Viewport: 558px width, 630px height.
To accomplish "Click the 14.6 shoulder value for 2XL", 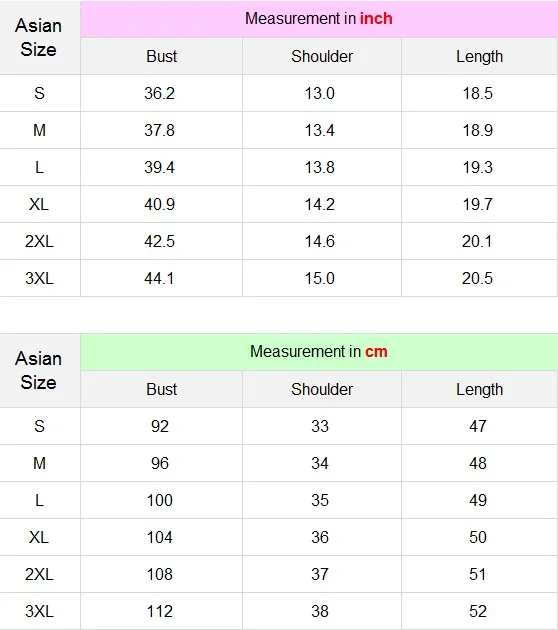I will click(320, 241).
